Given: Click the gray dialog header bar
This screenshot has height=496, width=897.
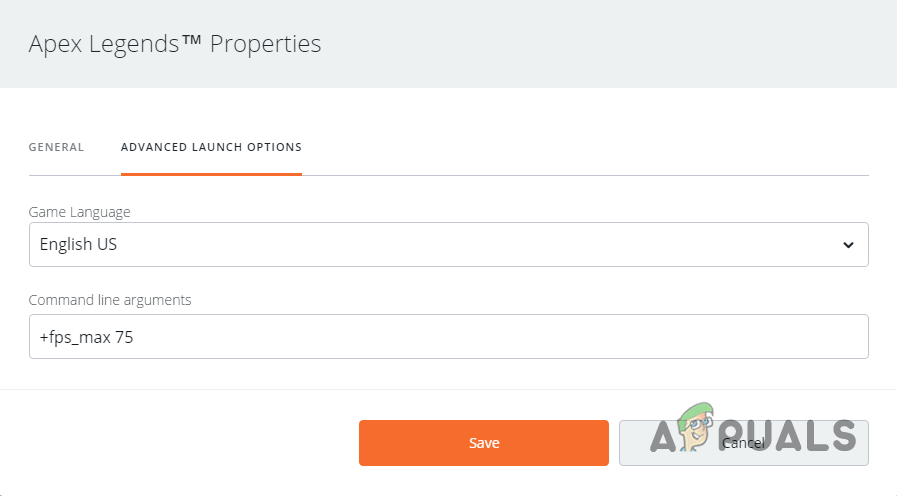Looking at the screenshot, I should [600, 44].
